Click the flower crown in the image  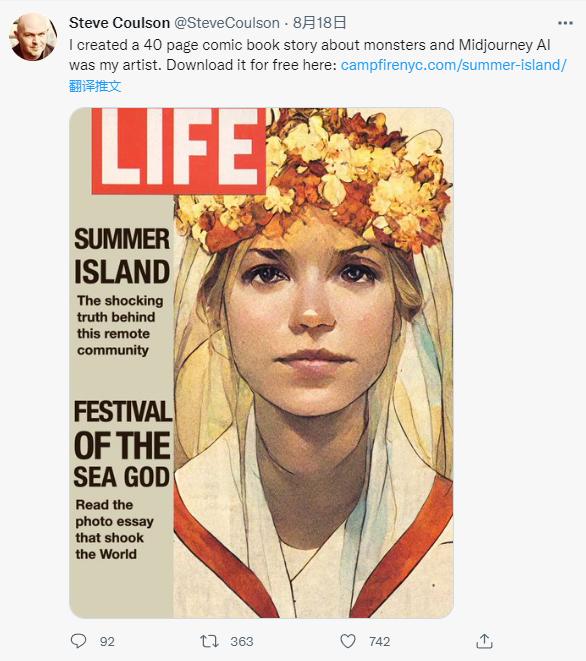point(314,177)
